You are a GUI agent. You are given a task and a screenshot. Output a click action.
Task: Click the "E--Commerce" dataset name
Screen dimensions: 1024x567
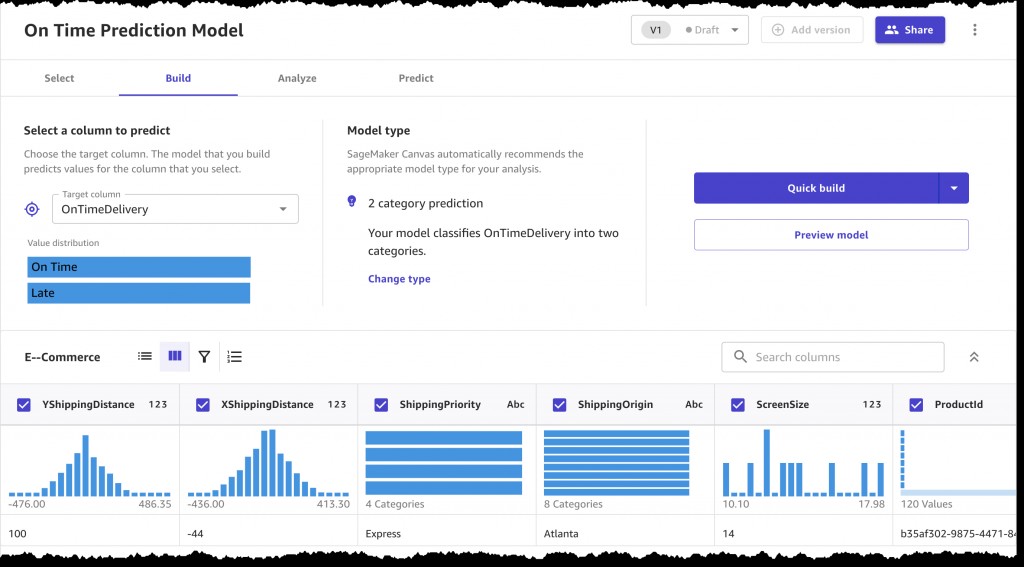click(63, 357)
